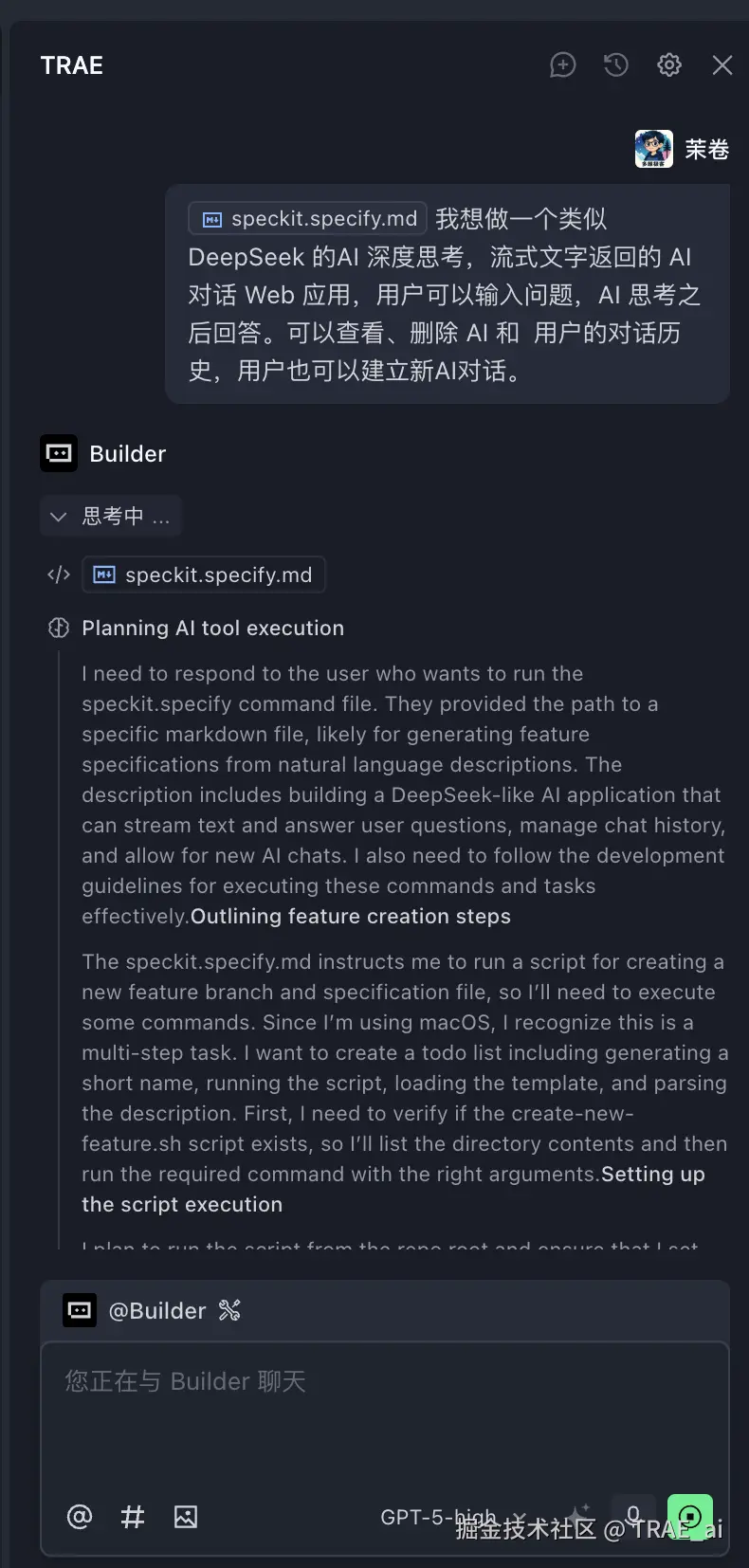
Task: Attach an image using the picture icon
Action: [186, 1517]
